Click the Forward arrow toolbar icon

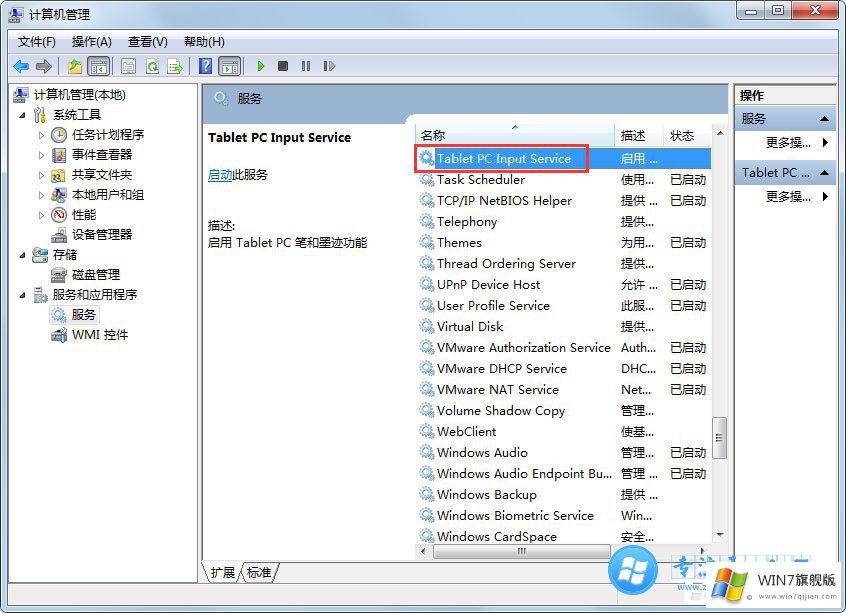(44, 66)
